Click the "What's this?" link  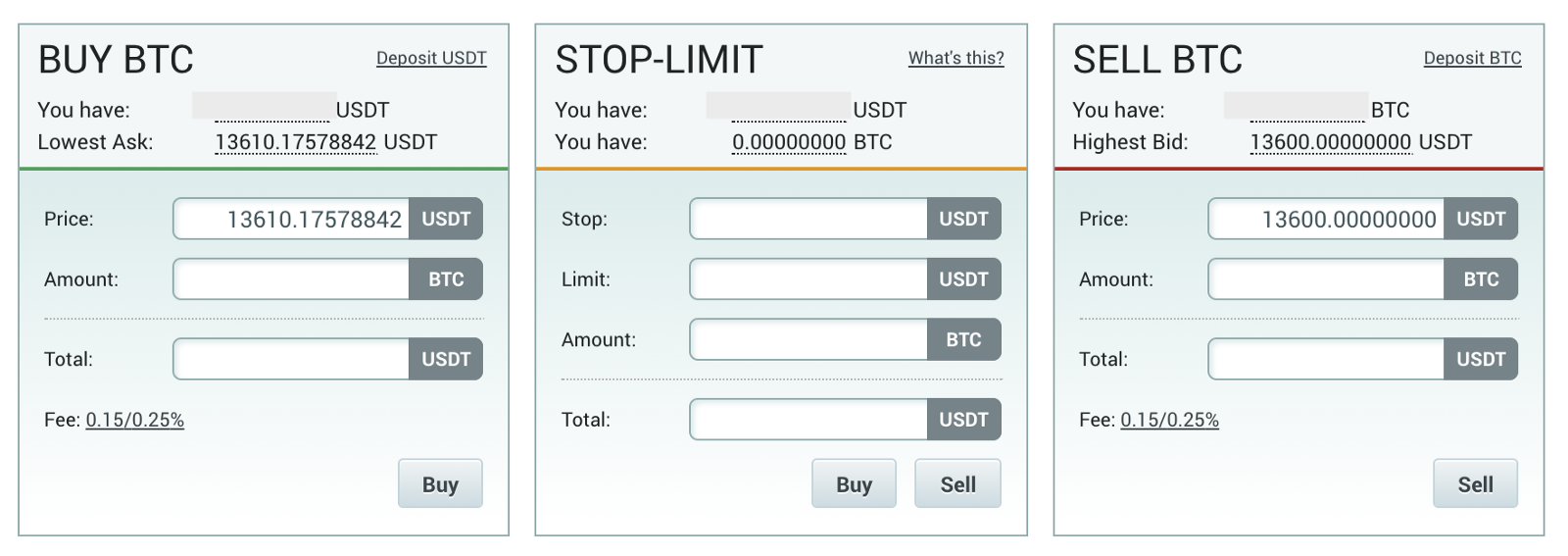point(955,58)
